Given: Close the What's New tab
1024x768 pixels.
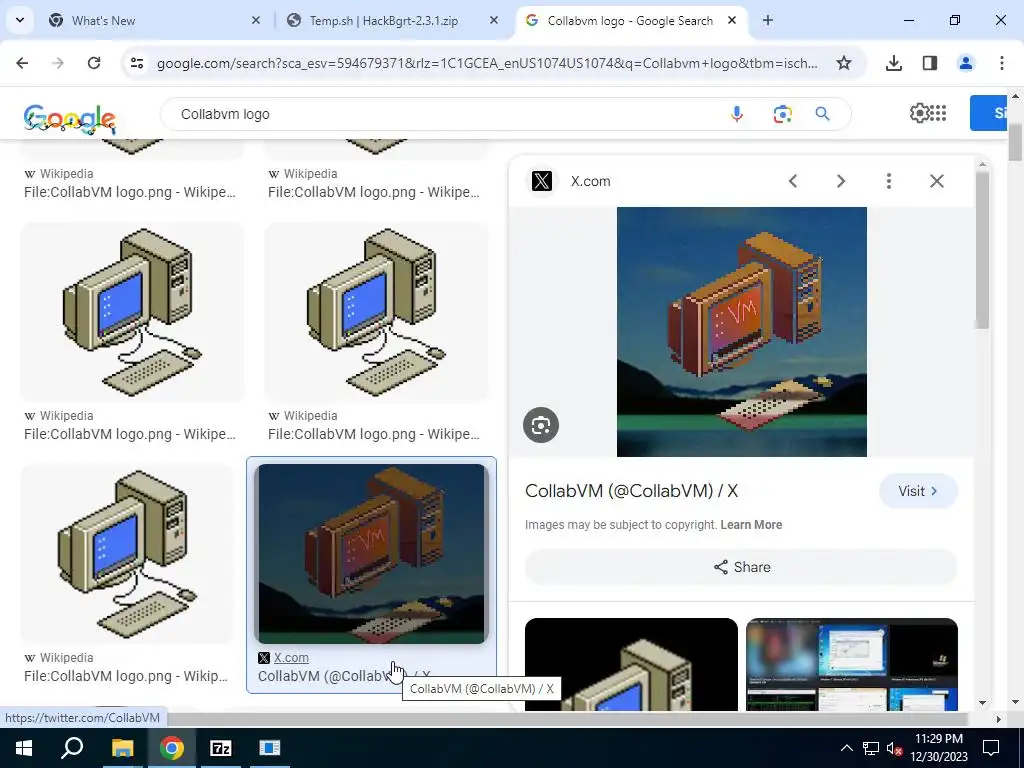Looking at the screenshot, I should tap(256, 20).
